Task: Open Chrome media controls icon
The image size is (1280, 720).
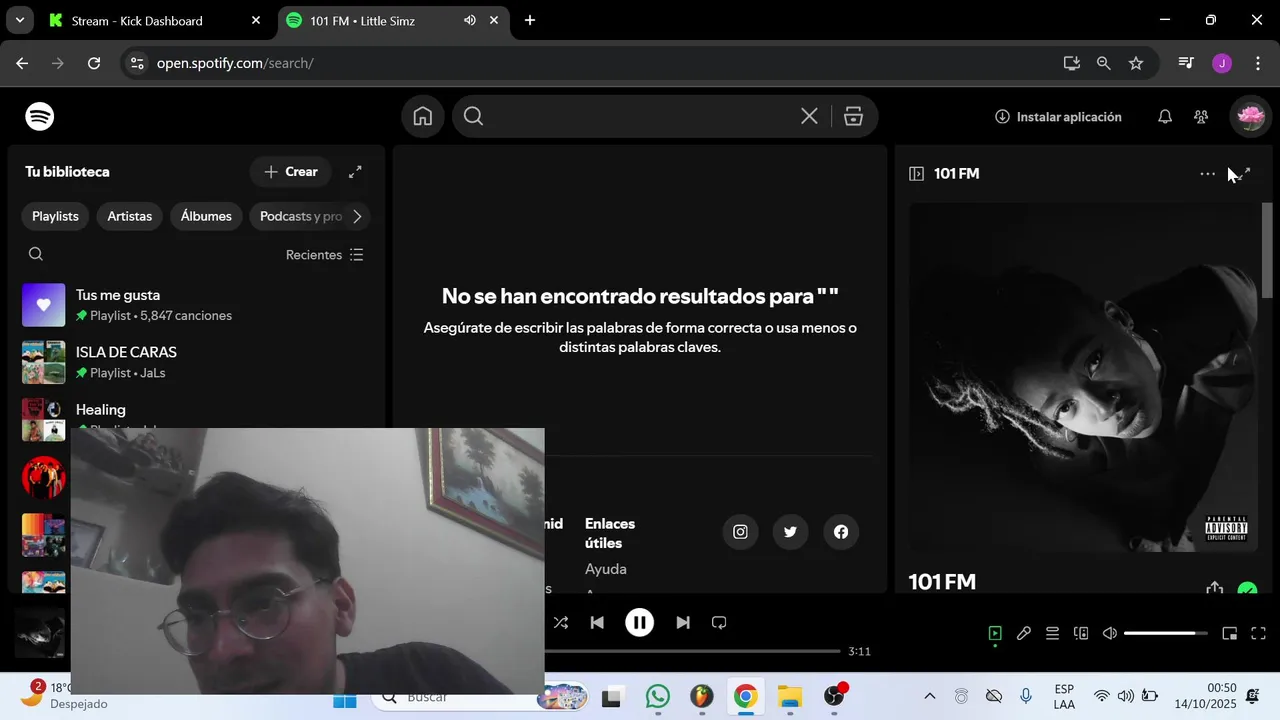Action: (1186, 63)
